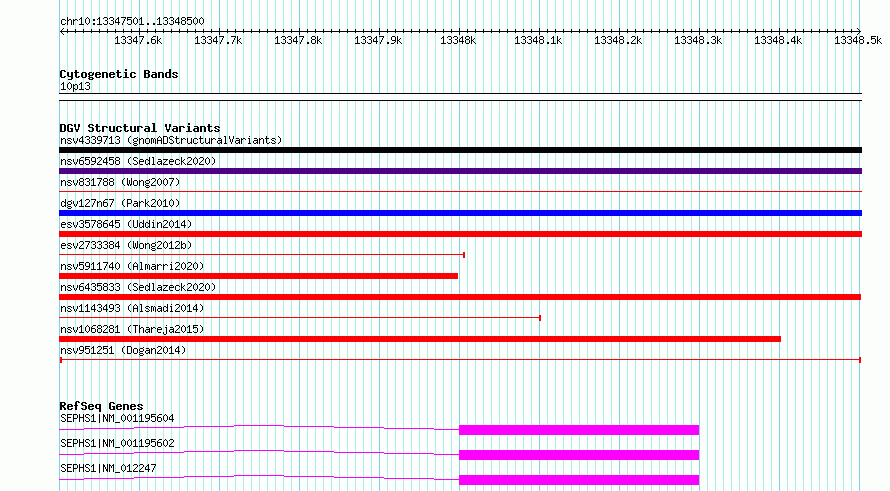This screenshot has width=890, height=491.
Task: Click the blue dgv127n67 variant bar
Action: click(x=460, y=213)
